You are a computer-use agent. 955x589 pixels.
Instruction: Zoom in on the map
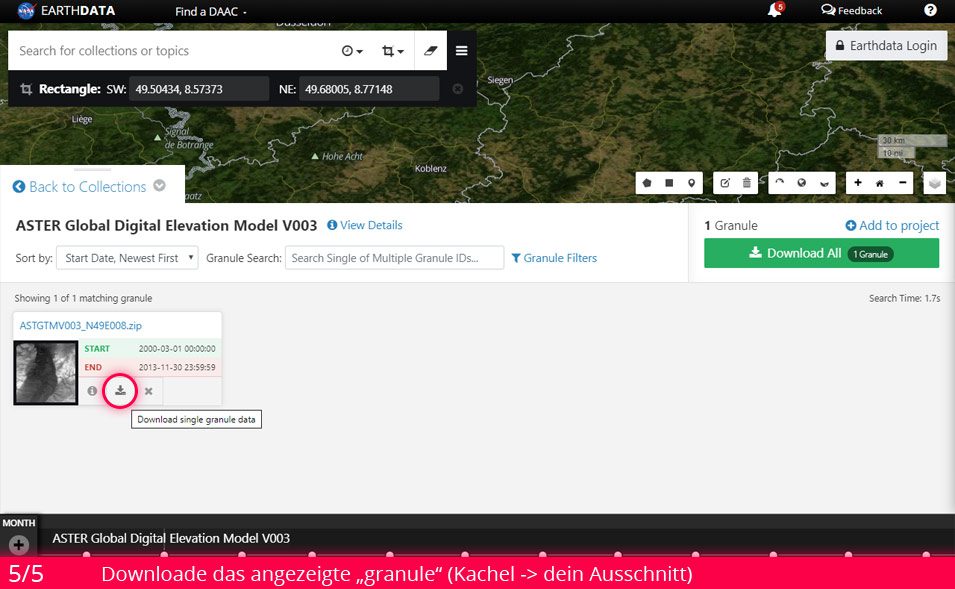(858, 183)
